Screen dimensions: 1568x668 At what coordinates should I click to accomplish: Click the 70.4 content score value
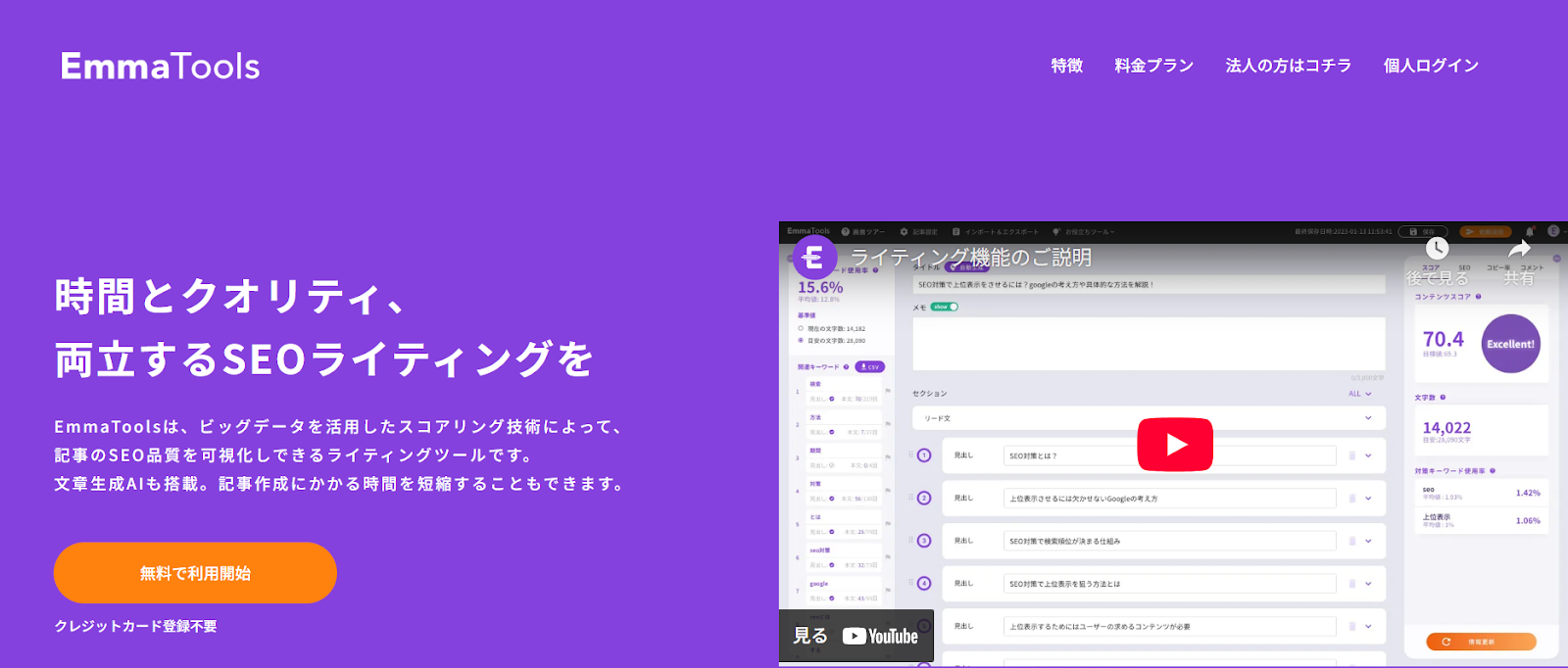click(1443, 339)
